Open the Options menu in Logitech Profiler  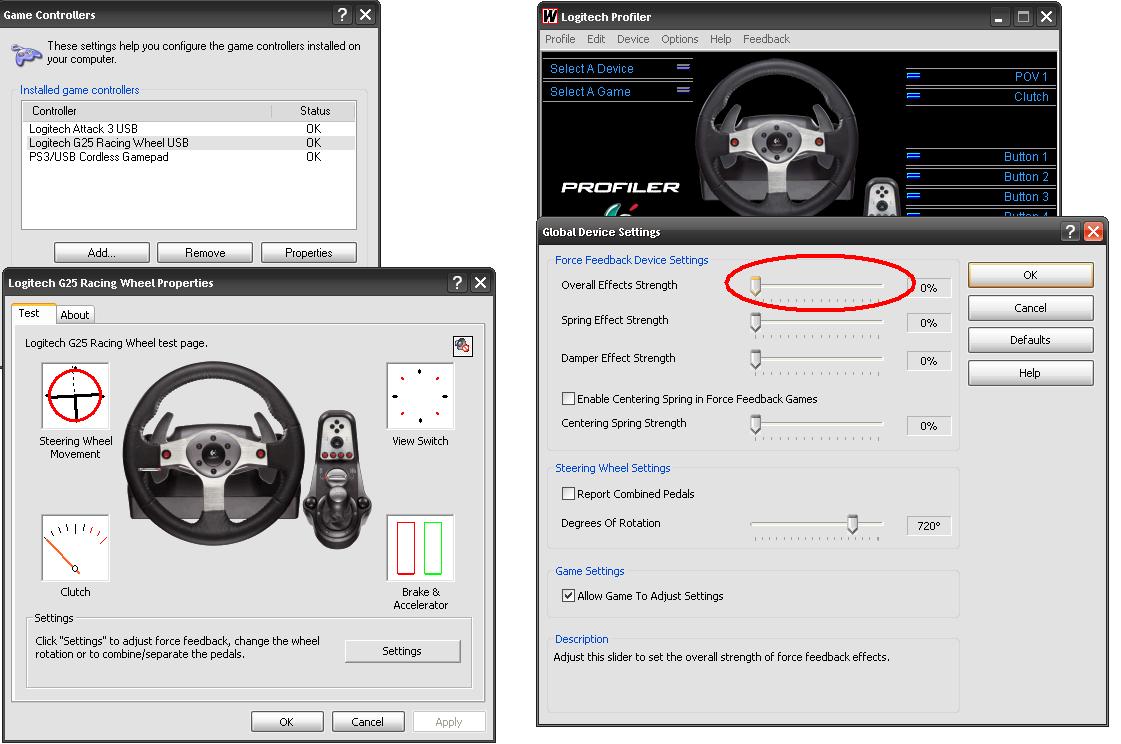pos(679,39)
